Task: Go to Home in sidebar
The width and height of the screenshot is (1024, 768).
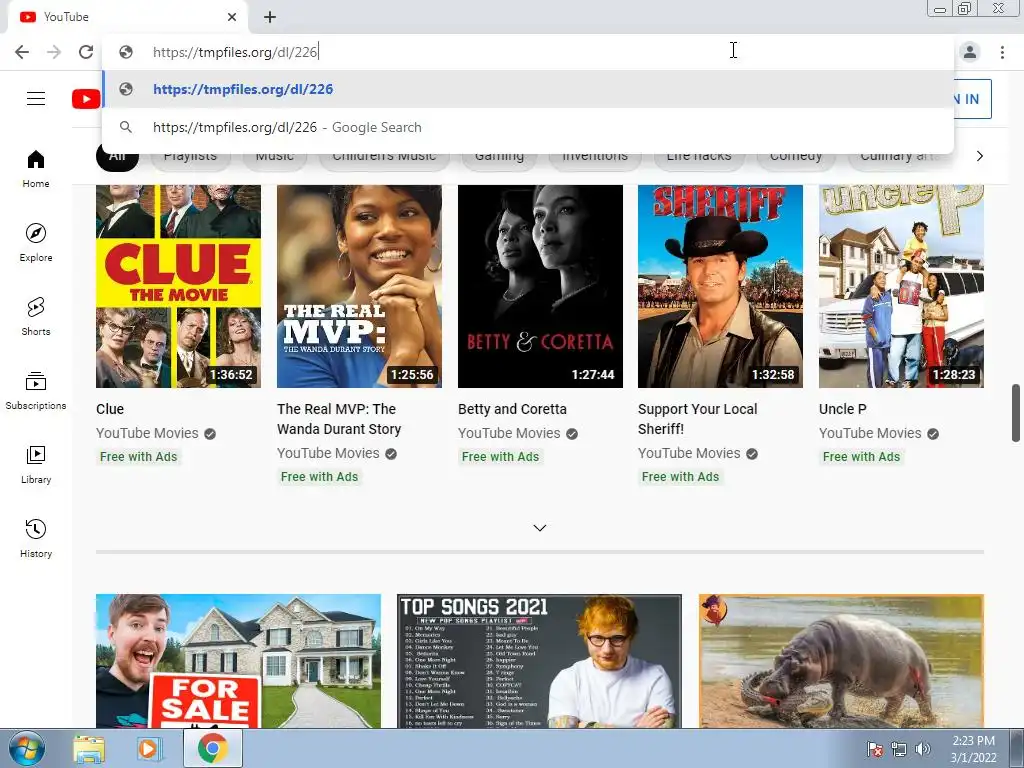Action: coord(36,169)
